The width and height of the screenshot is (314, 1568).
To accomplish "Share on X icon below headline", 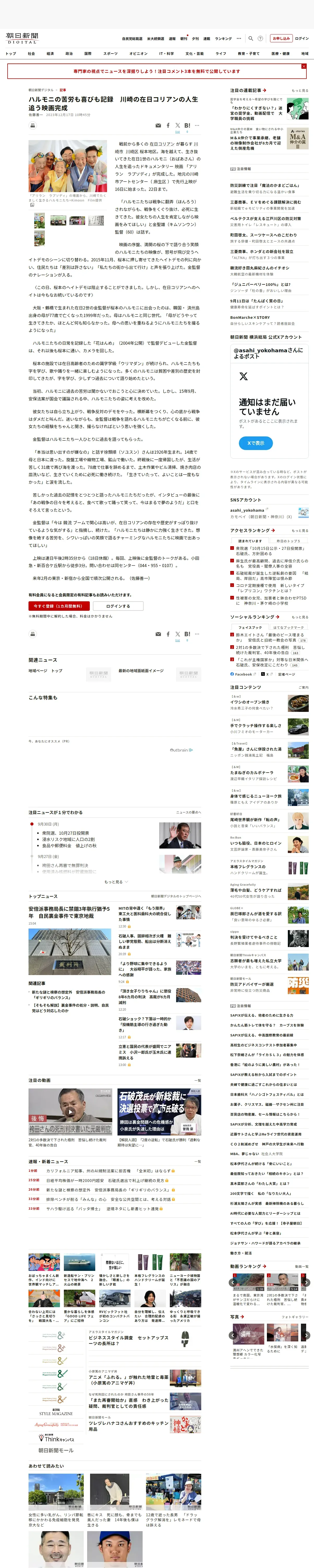I will pyautogui.click(x=178, y=125).
